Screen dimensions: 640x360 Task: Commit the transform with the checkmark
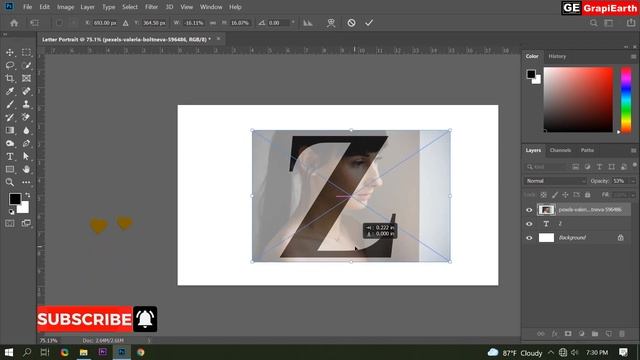coord(369,23)
